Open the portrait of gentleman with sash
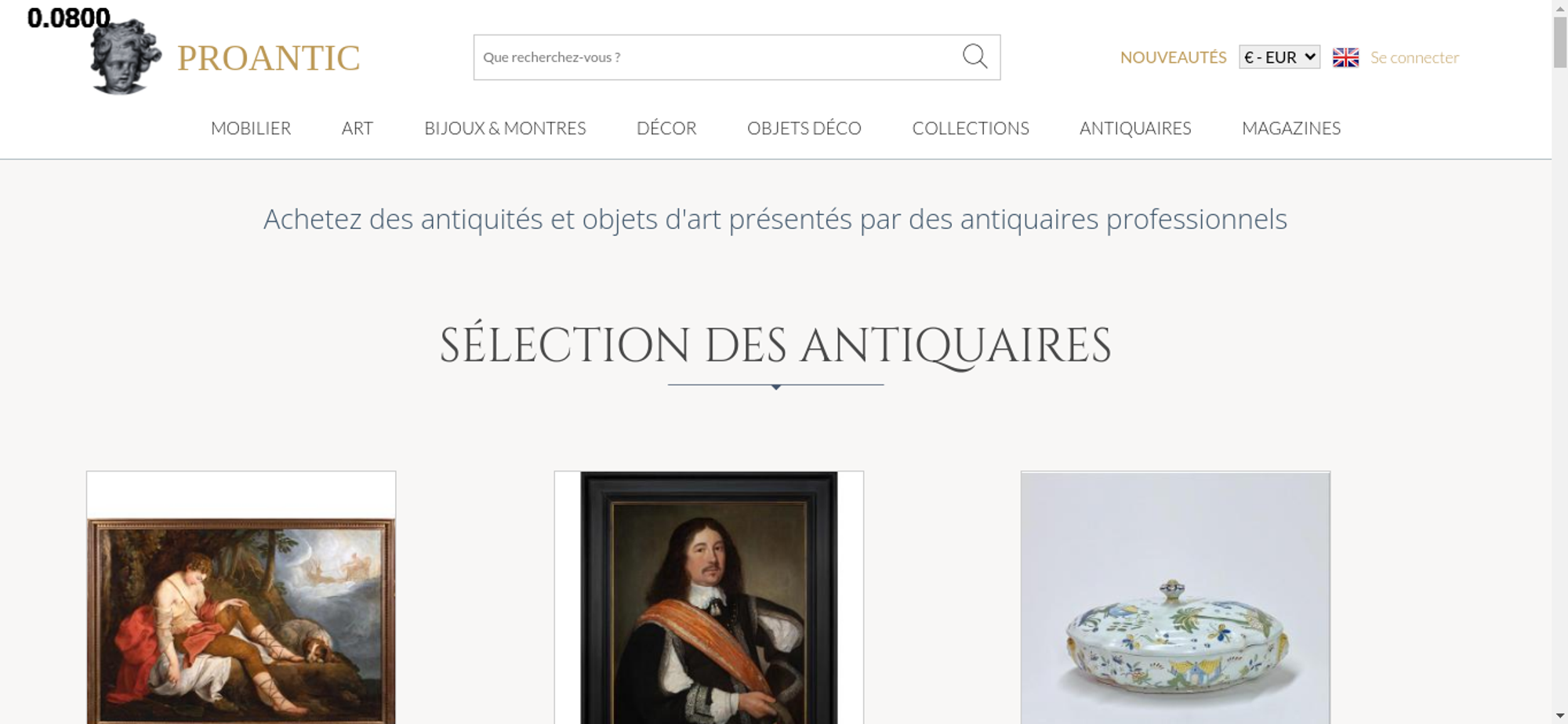The height and width of the screenshot is (724, 1568). coord(709,598)
